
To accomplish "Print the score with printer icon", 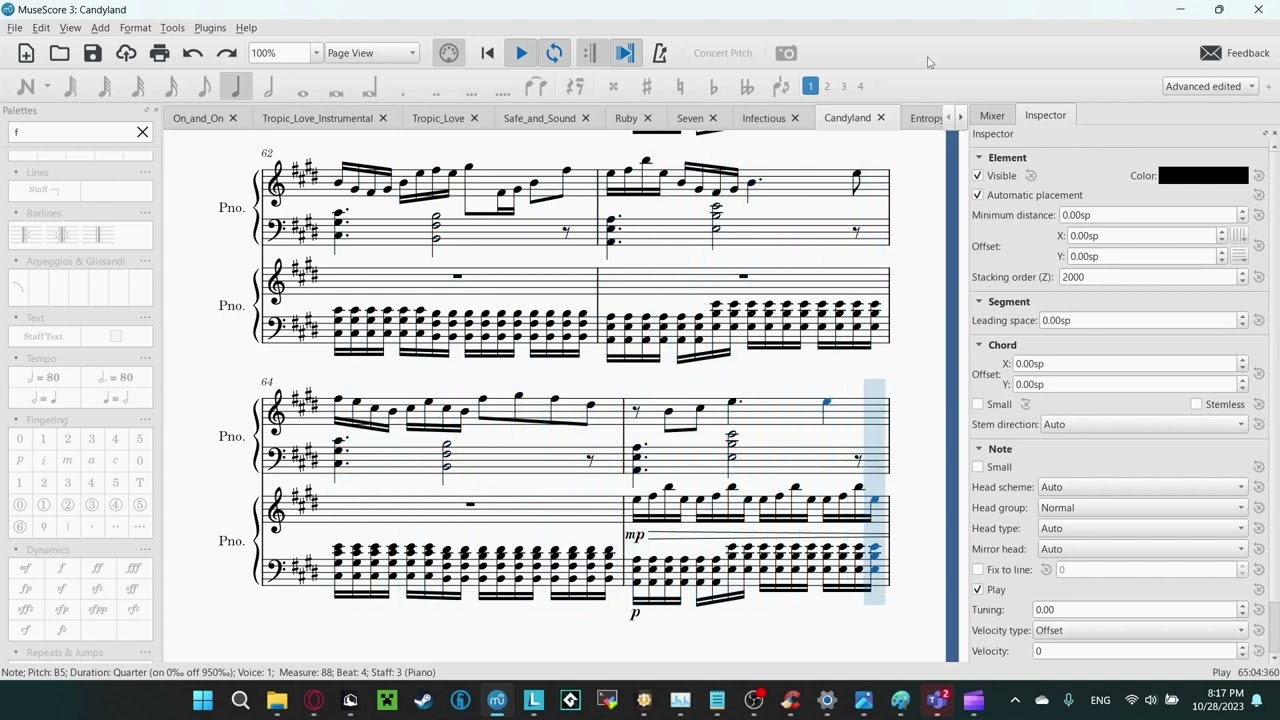I will [x=159, y=53].
